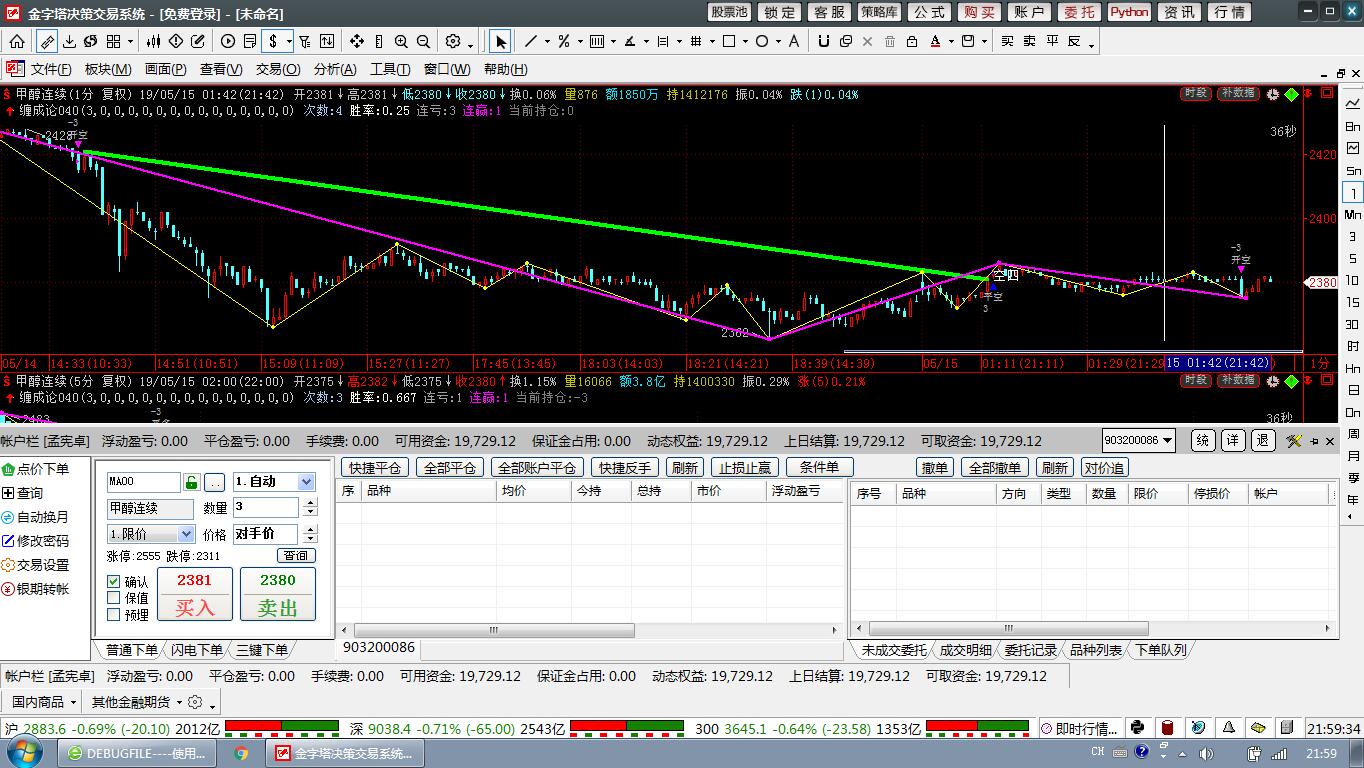Viewport: 1364px width, 768px height.
Task: Click the 卖 sell icon in toolbar
Action: pyautogui.click(x=1029, y=41)
